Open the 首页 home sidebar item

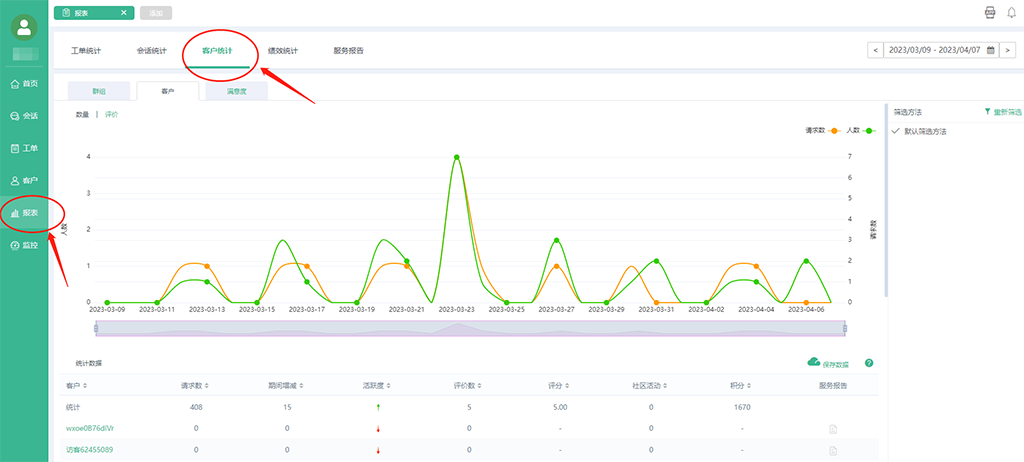point(24,84)
